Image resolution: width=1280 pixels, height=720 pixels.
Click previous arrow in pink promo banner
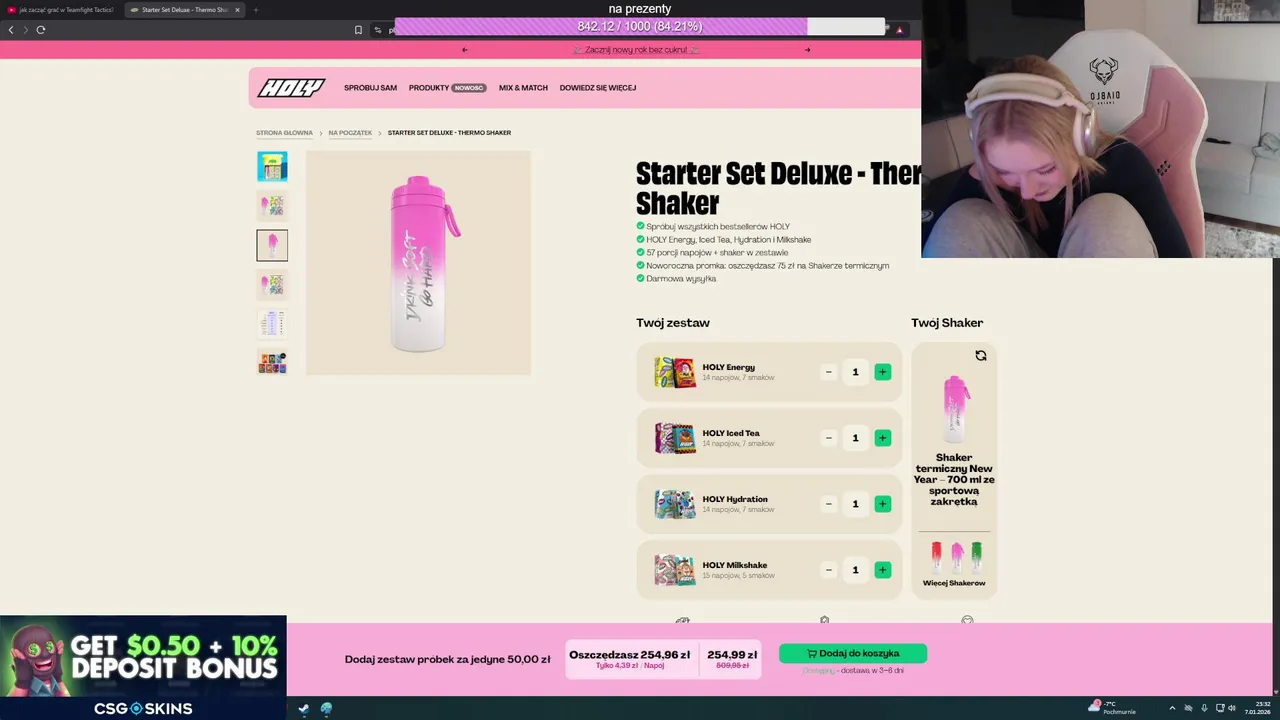[464, 50]
